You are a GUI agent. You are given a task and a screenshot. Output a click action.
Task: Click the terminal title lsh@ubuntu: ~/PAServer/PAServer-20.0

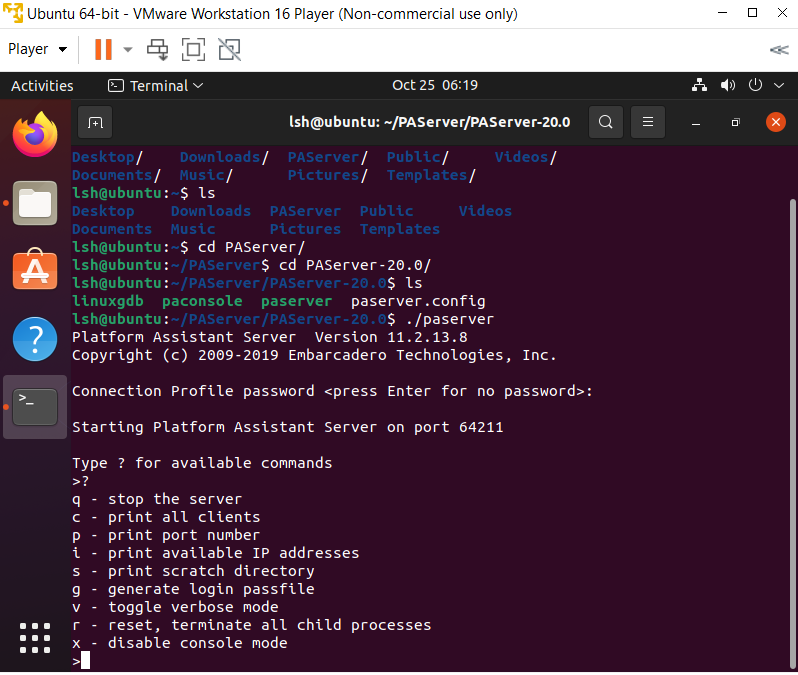pyautogui.click(x=430, y=122)
